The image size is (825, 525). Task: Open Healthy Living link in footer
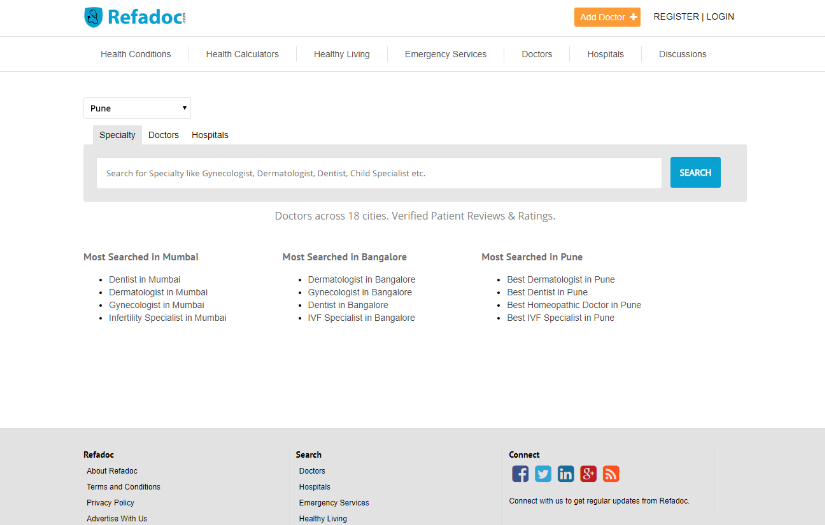323,518
